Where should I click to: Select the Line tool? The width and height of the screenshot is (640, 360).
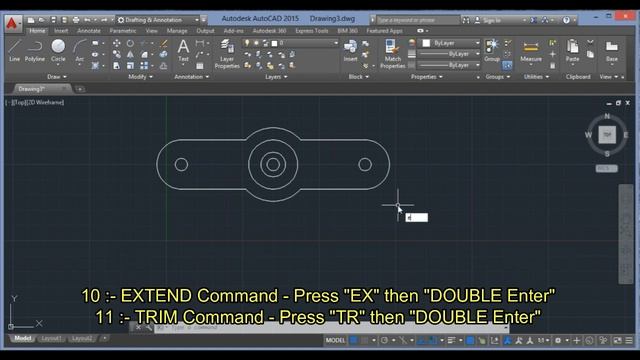[14, 50]
